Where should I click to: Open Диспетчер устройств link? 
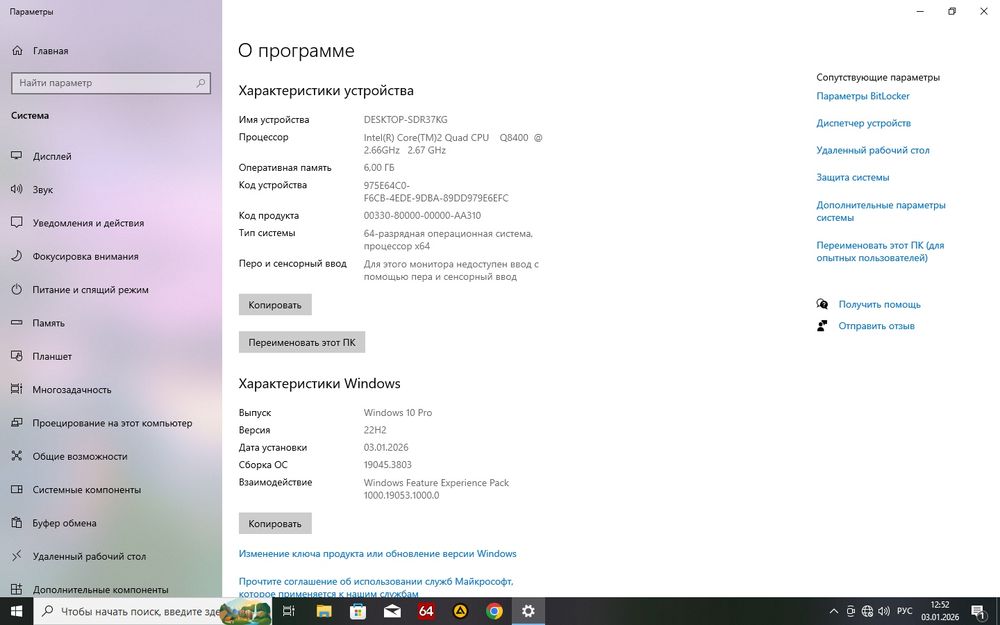coord(864,123)
